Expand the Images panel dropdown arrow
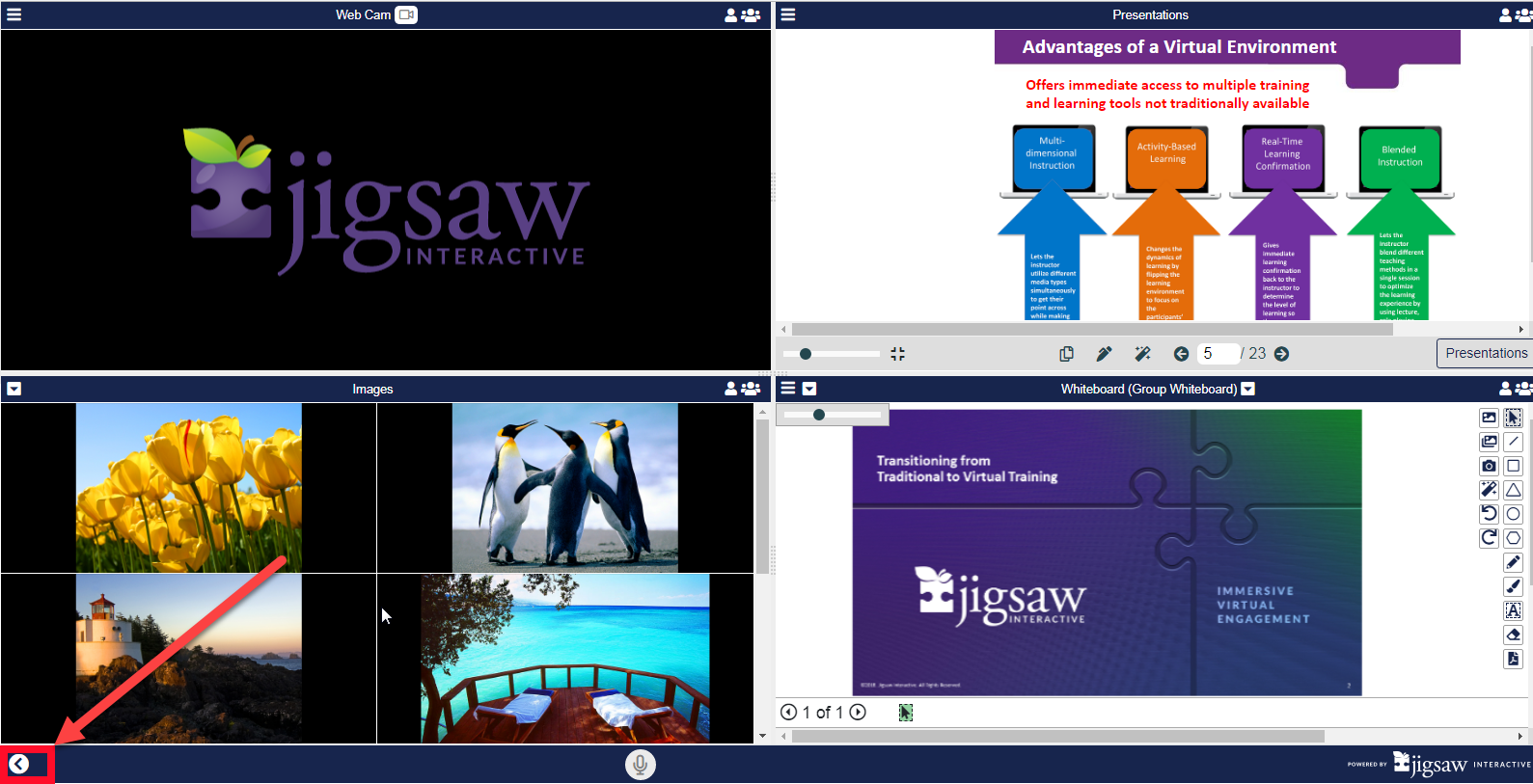The image size is (1533, 784). pos(14,389)
